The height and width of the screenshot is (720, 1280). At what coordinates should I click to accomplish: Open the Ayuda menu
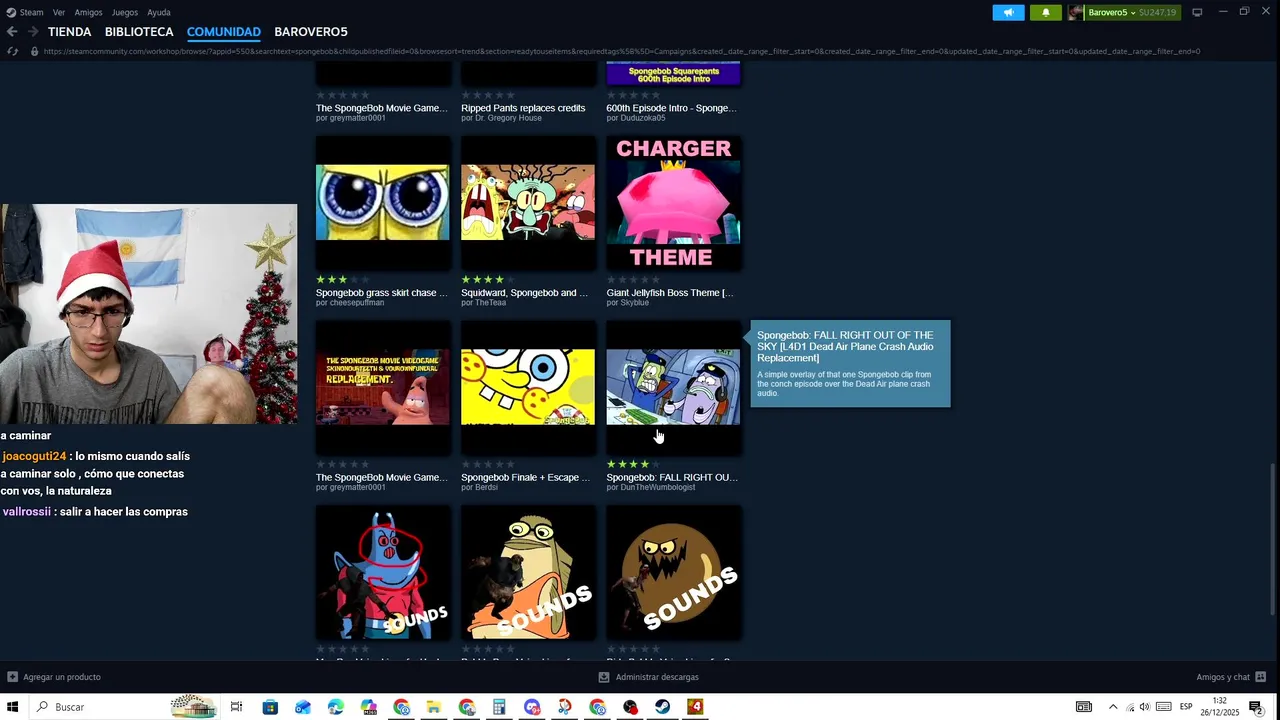click(159, 12)
